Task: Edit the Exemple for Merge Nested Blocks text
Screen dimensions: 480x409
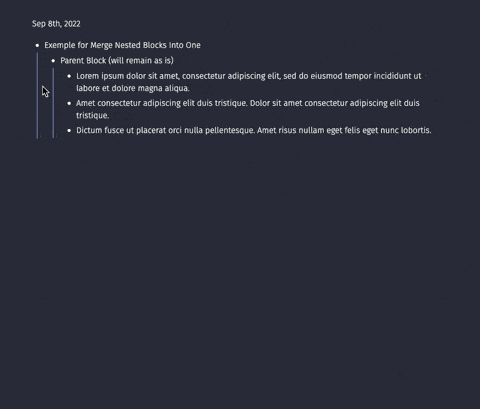Action: [x=122, y=45]
